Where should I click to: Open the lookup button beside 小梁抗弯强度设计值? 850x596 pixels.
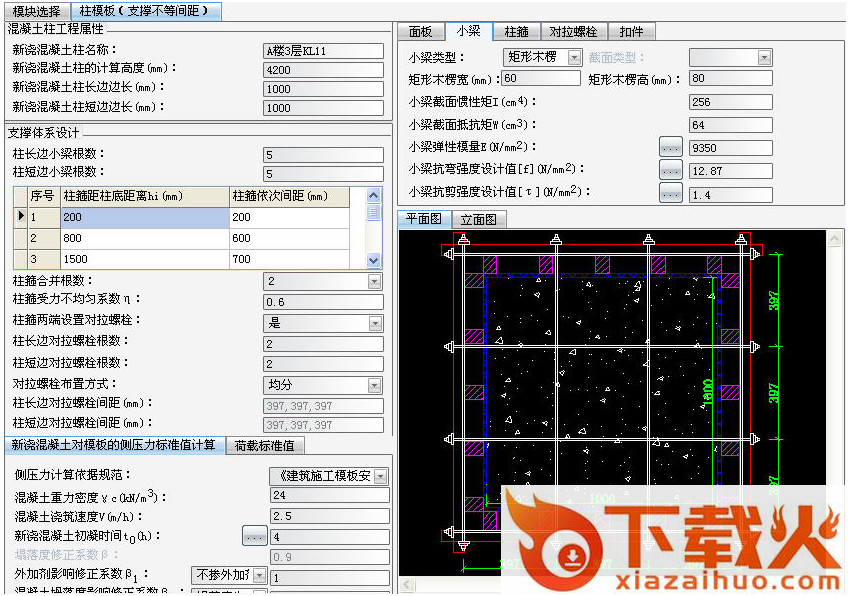(670, 171)
